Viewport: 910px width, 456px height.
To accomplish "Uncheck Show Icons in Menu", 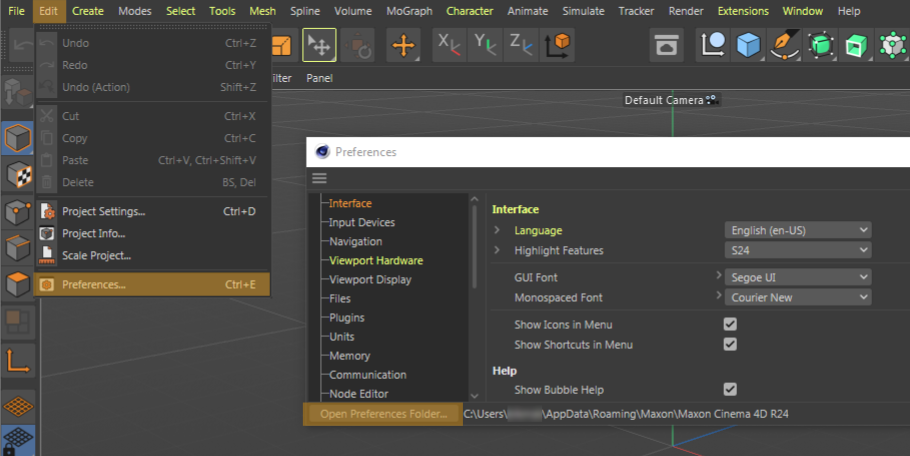I will [730, 324].
